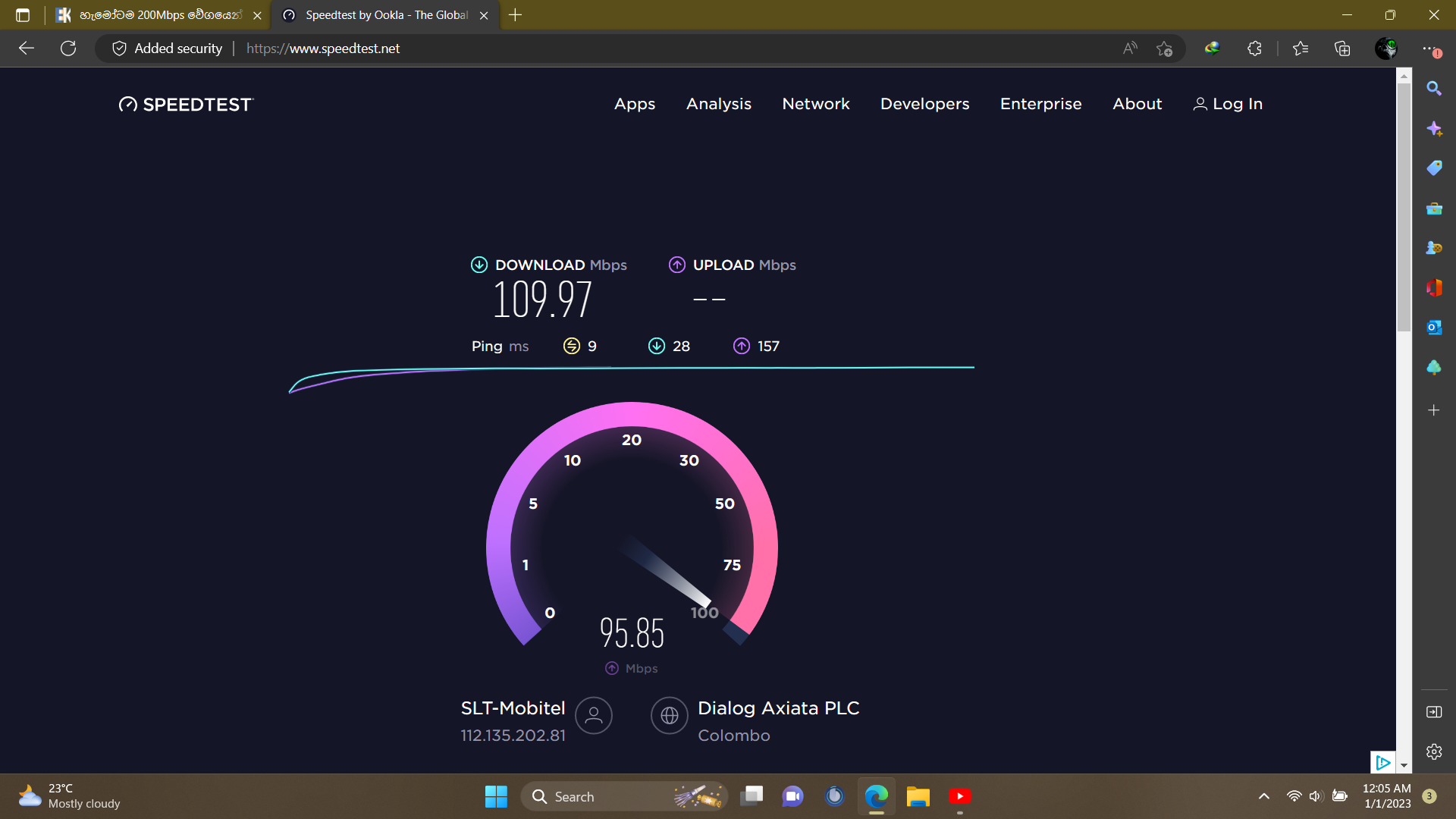The image size is (1456, 819).
Task: Open sidebar settings gear
Action: click(x=1434, y=752)
